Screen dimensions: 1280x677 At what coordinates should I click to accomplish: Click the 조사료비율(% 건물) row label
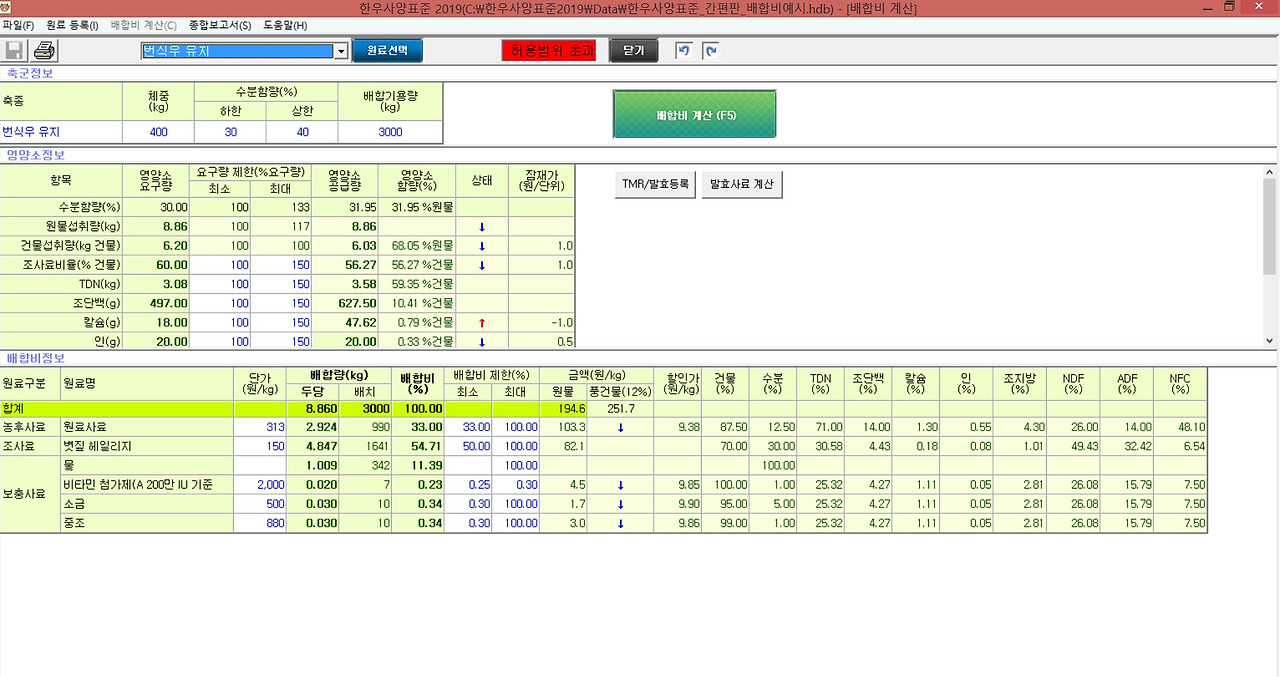[61, 264]
